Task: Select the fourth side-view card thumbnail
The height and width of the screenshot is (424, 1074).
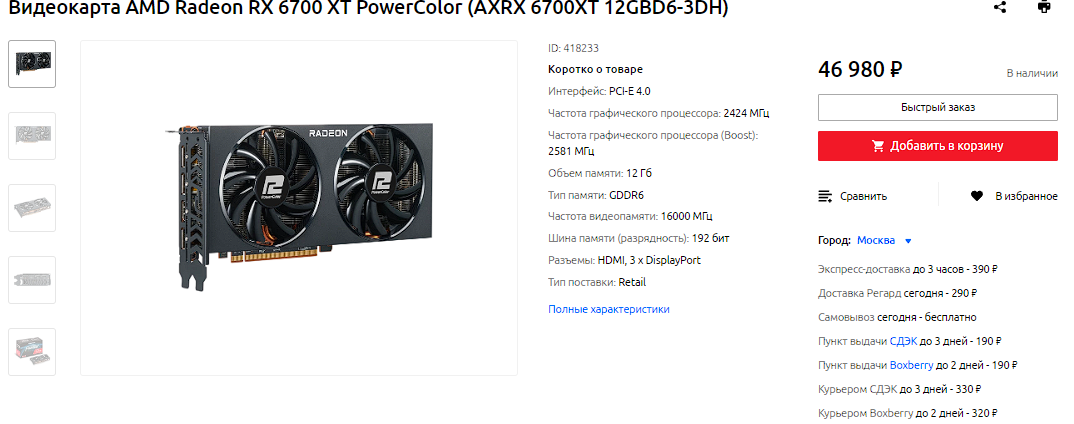Action: (x=32, y=279)
